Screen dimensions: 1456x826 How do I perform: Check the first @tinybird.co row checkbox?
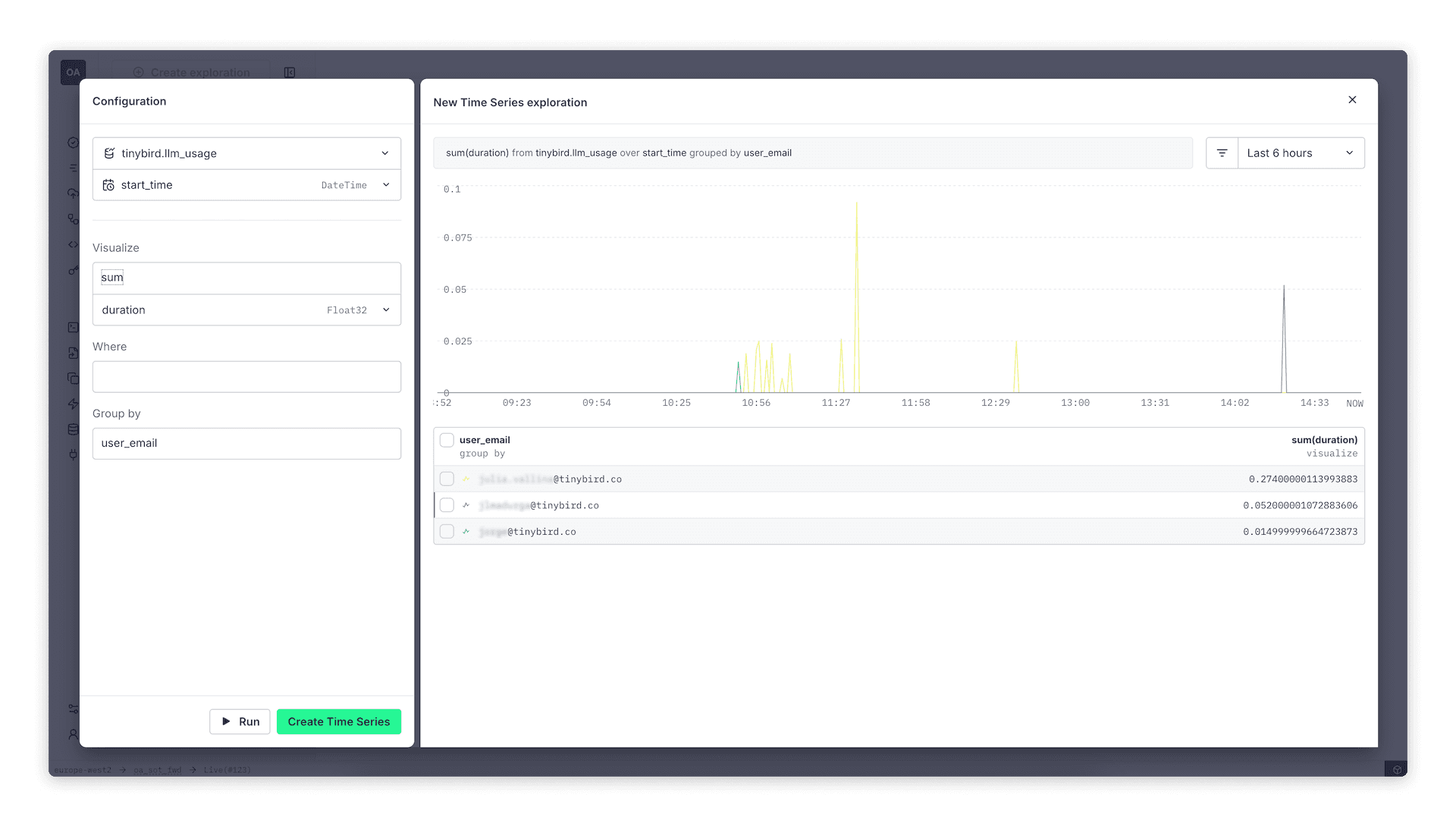click(x=447, y=479)
